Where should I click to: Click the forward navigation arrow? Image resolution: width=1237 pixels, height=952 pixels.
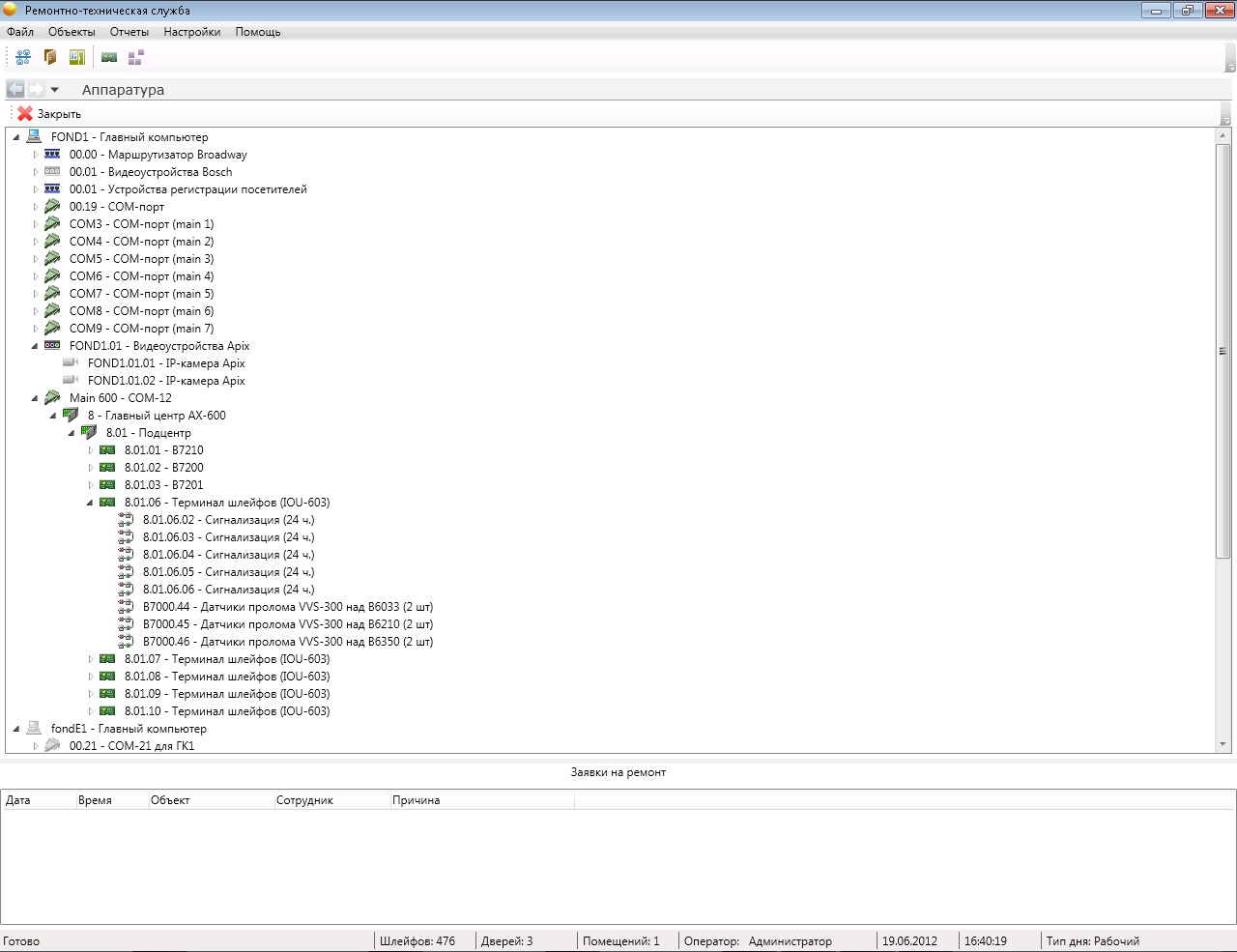tap(36, 90)
